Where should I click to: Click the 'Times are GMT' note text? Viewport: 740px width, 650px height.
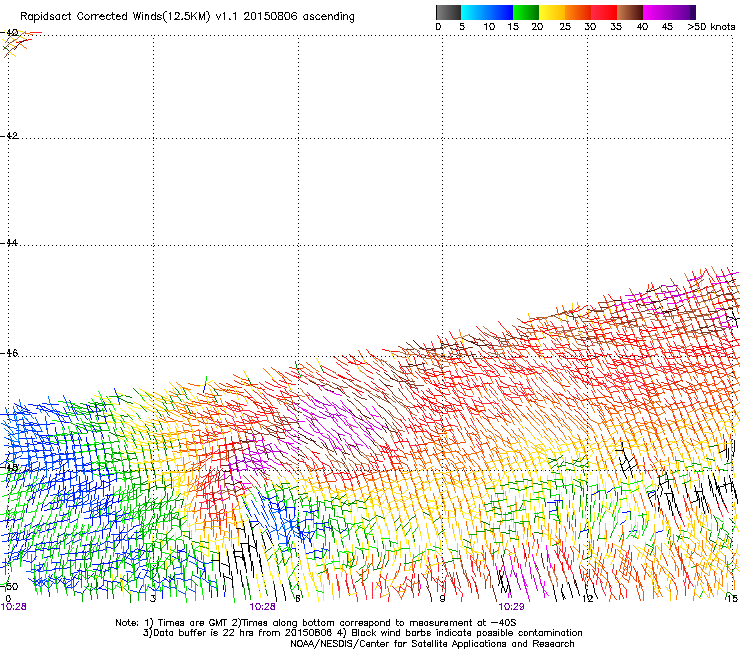[x=193, y=623]
